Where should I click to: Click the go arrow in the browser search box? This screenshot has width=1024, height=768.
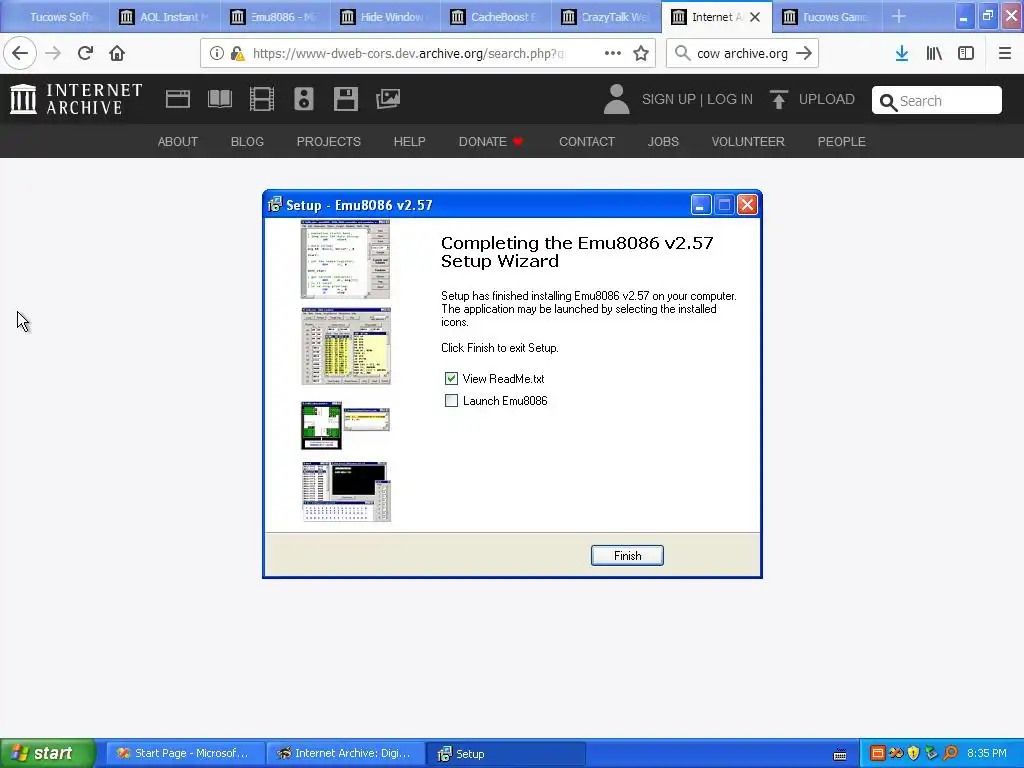click(804, 54)
